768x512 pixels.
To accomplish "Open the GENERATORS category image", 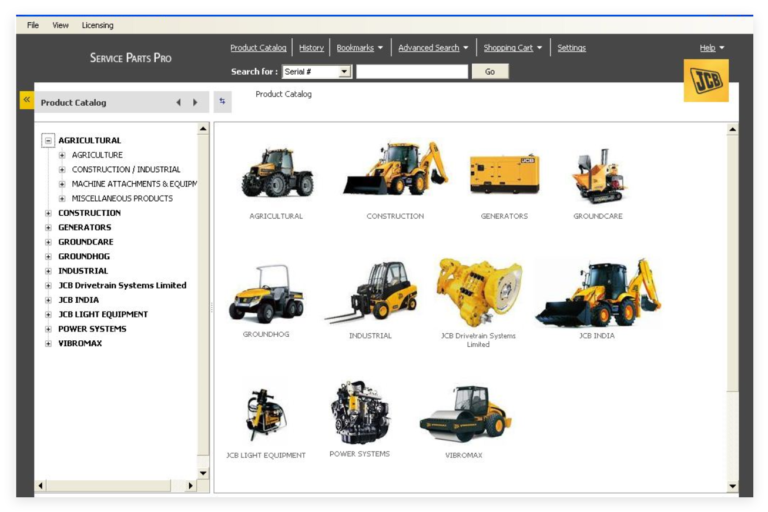I will 504,174.
